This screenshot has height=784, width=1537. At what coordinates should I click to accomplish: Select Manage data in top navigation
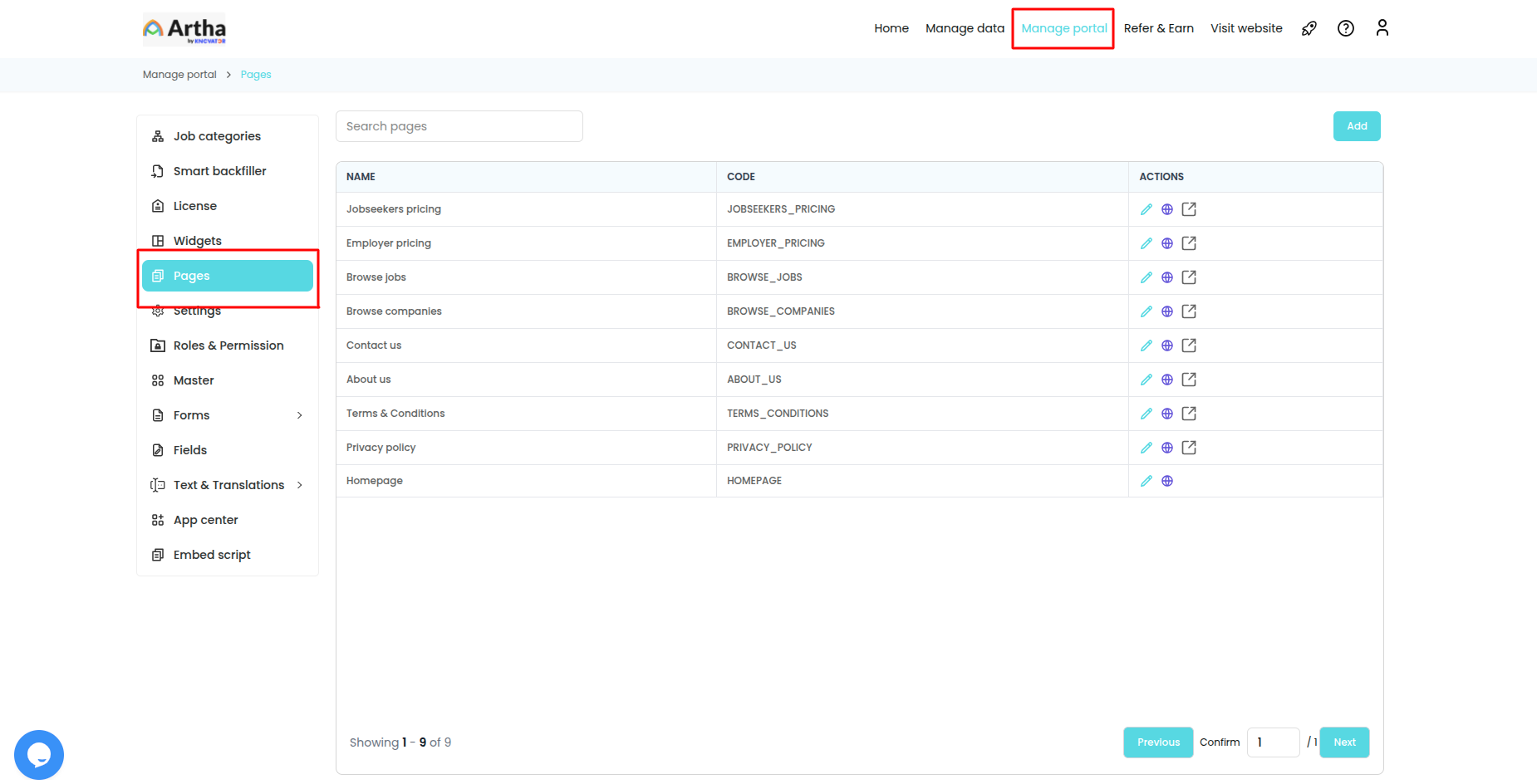coord(965,28)
